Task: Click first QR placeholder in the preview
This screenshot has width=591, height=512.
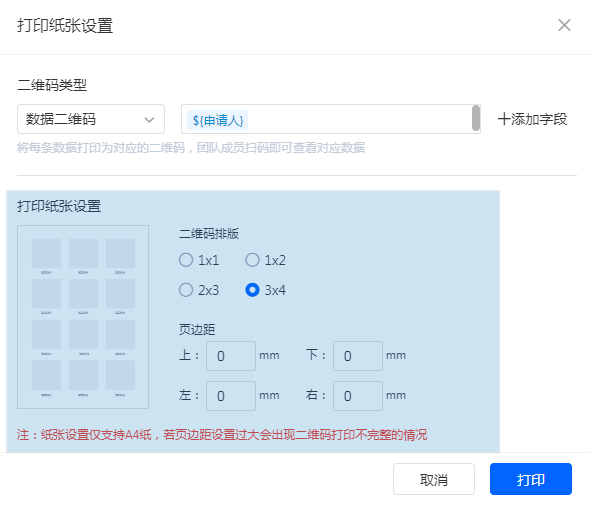Action: pyautogui.click(x=46, y=253)
